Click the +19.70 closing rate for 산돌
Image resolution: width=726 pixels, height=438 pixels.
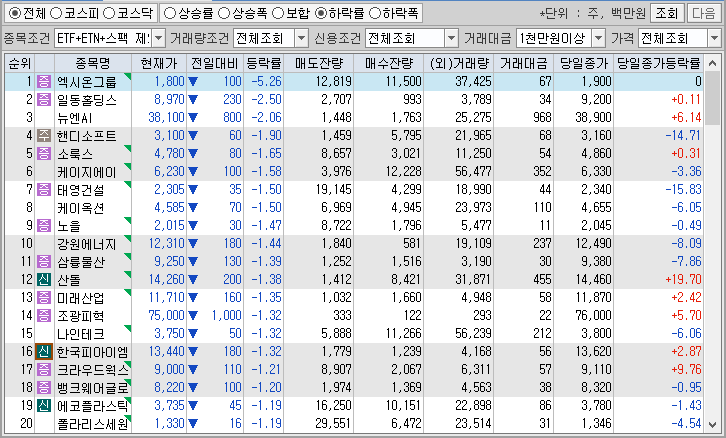[683, 280]
